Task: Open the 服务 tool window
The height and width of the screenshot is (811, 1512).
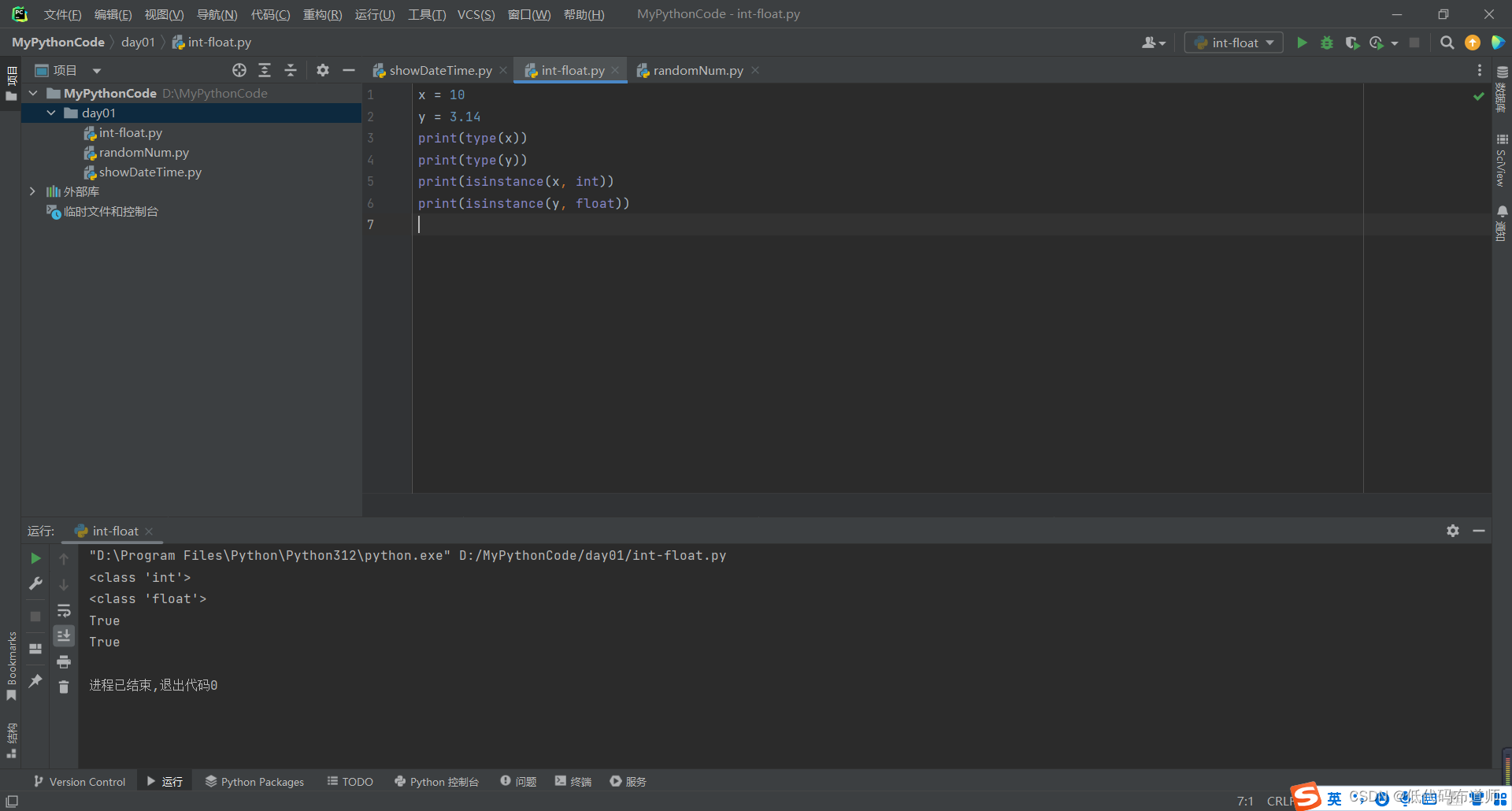Action: (628, 781)
